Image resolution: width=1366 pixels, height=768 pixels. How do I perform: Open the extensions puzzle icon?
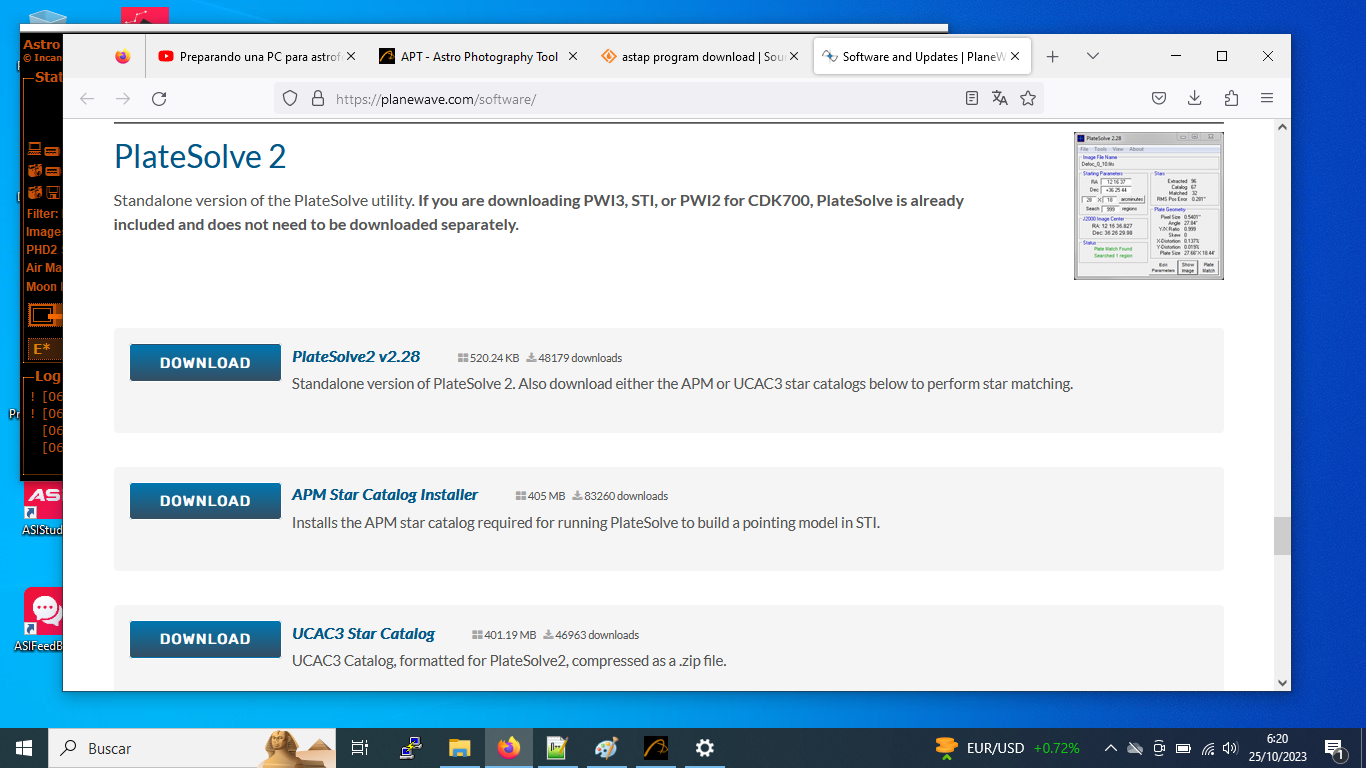tap(1231, 98)
